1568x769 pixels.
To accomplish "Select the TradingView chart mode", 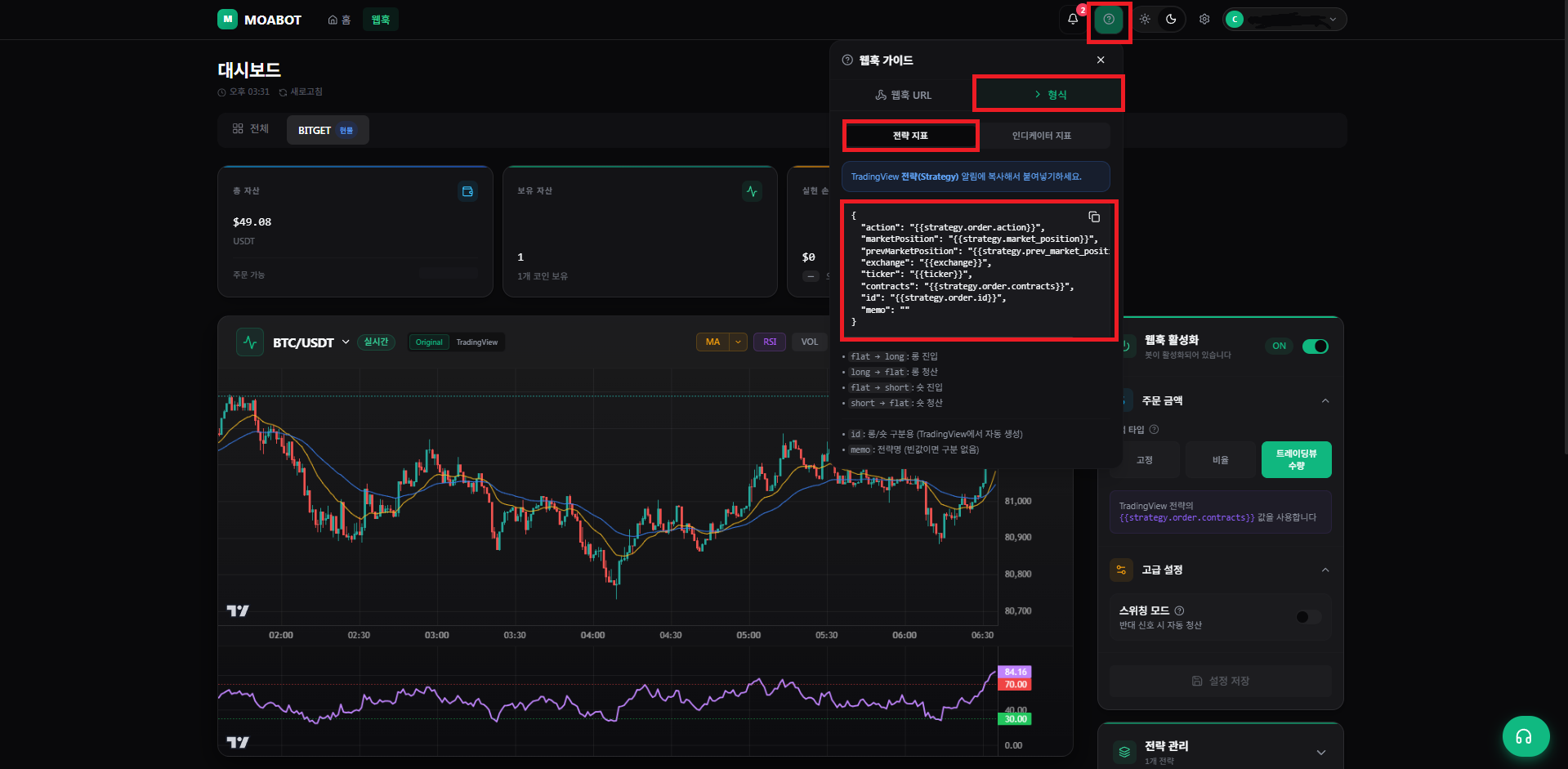I will coord(477,342).
